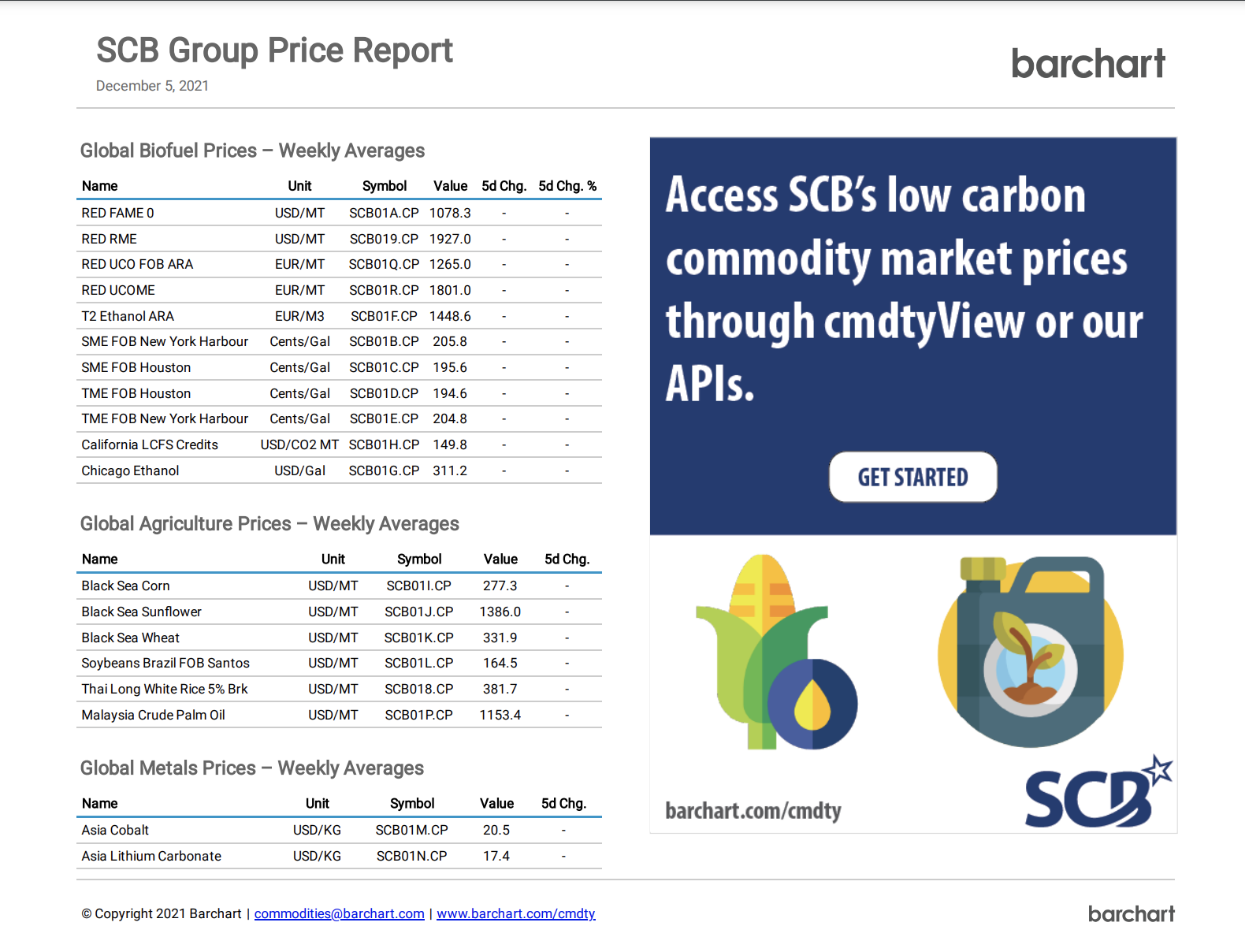This screenshot has width=1245, height=952.
Task: Click symbol SCB01A.CP
Action: tap(384, 213)
